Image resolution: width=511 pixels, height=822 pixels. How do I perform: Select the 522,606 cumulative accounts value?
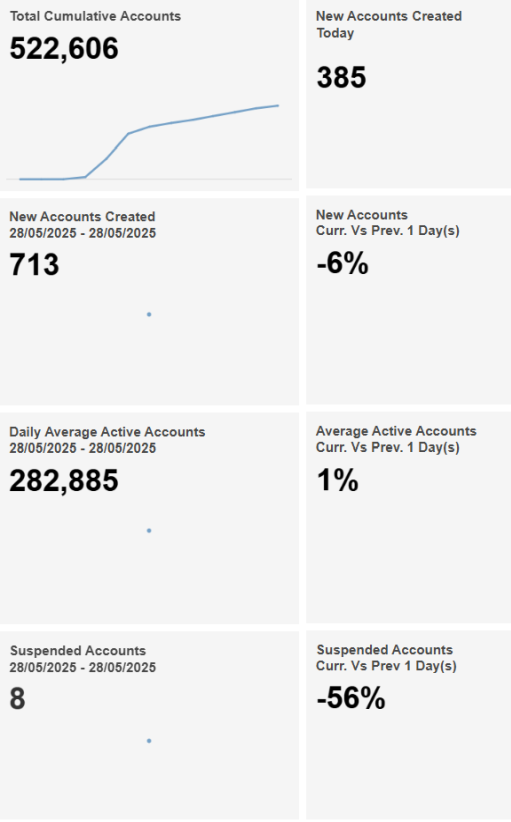point(64,49)
